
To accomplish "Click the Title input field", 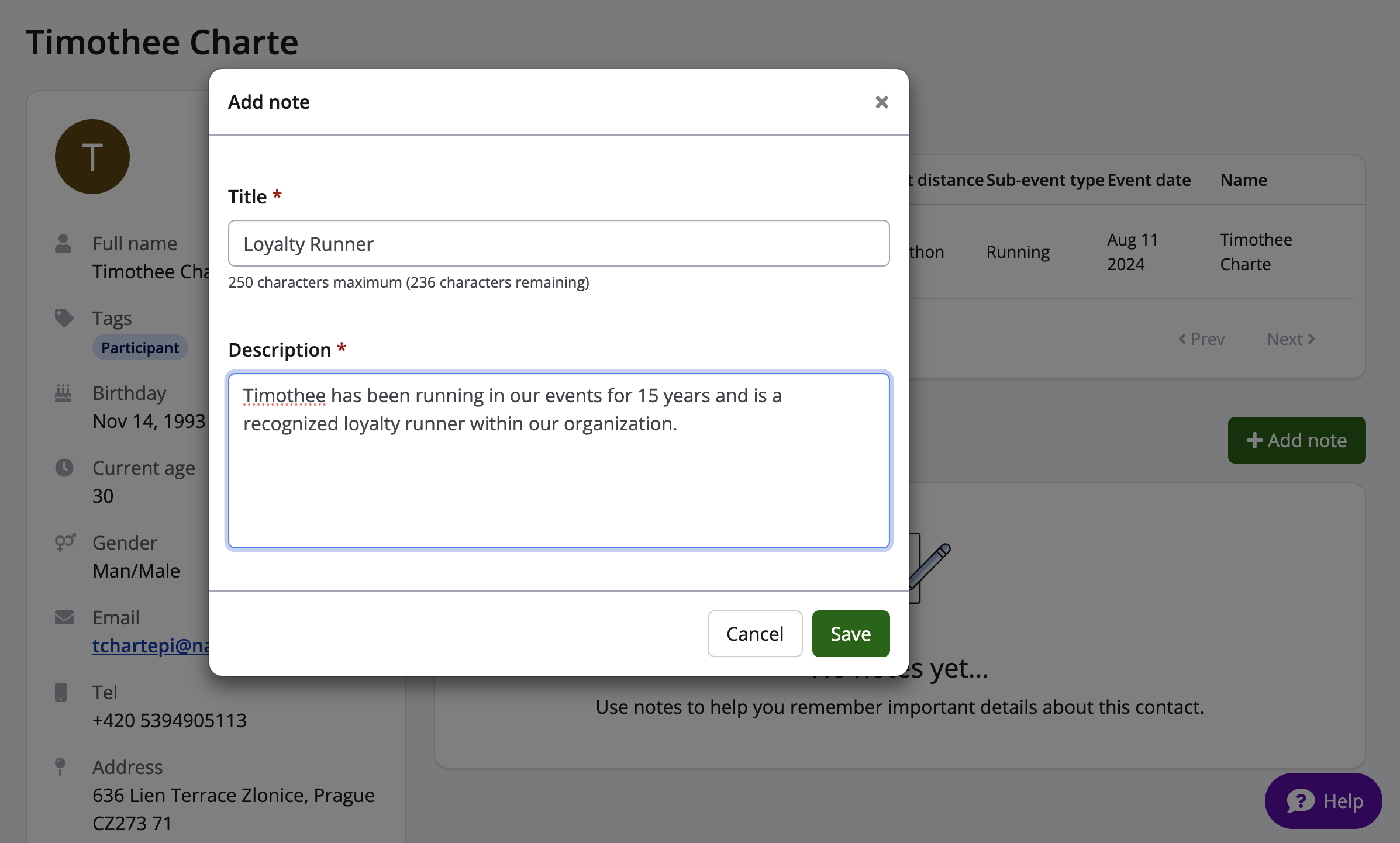I will pos(558,243).
